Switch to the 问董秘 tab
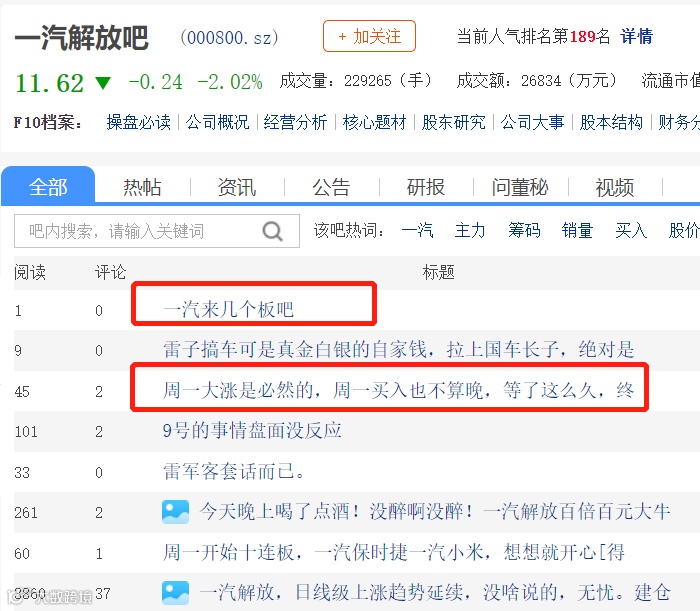700x611 pixels. coord(520,187)
